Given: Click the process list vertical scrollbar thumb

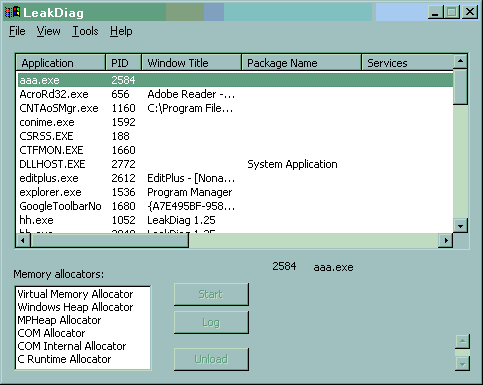Looking at the screenshot, I should tap(460, 87).
